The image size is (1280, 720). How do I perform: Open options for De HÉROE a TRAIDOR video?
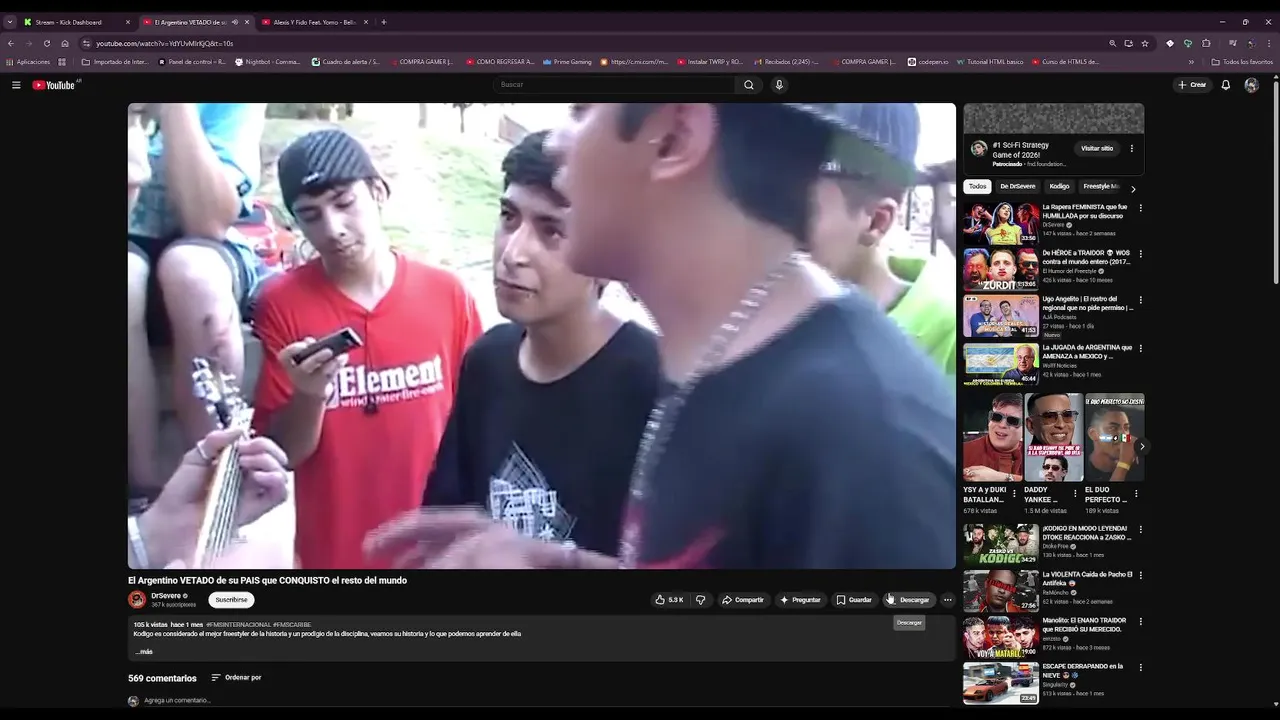[1141, 254]
